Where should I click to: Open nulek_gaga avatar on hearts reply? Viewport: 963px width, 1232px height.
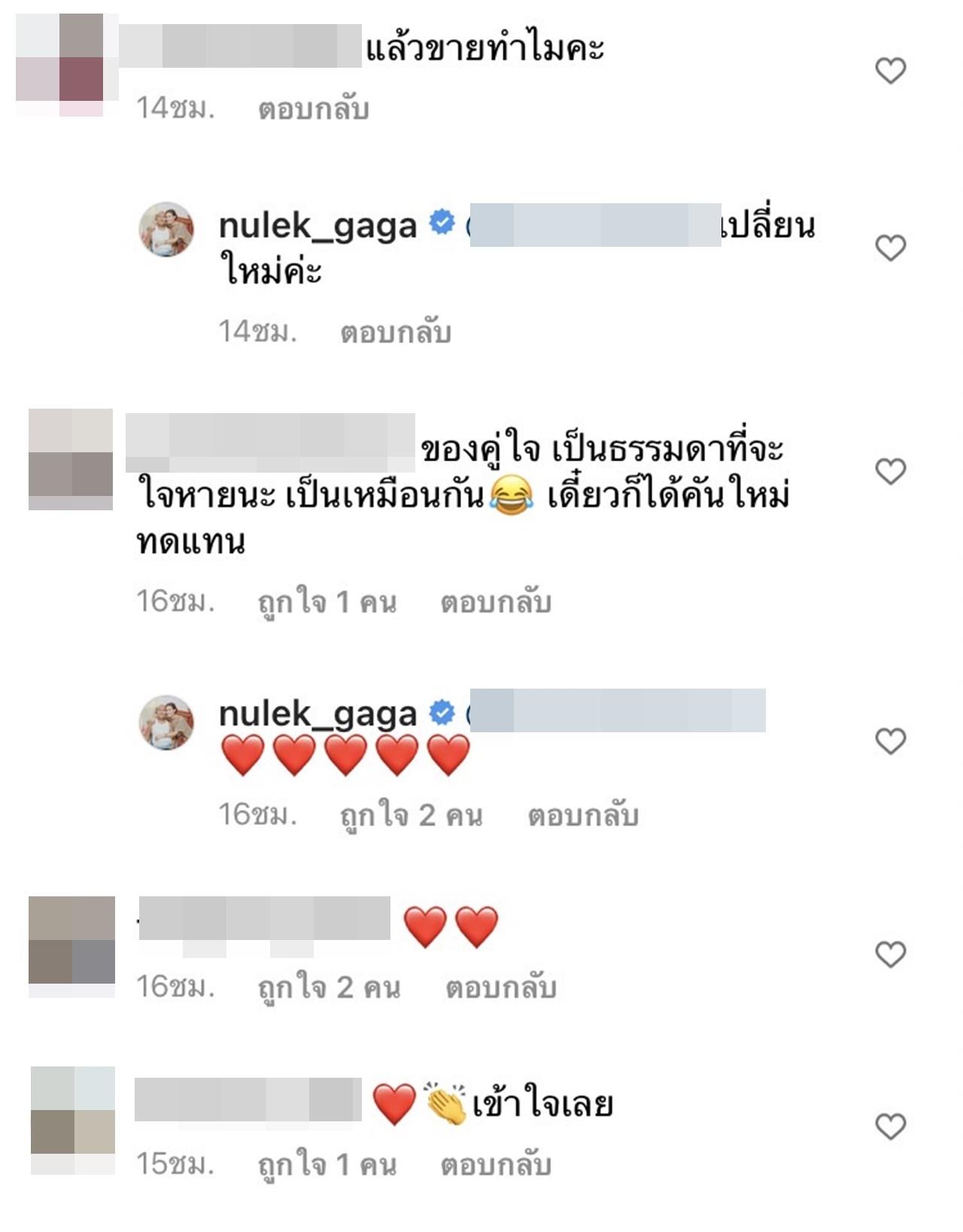(x=167, y=722)
